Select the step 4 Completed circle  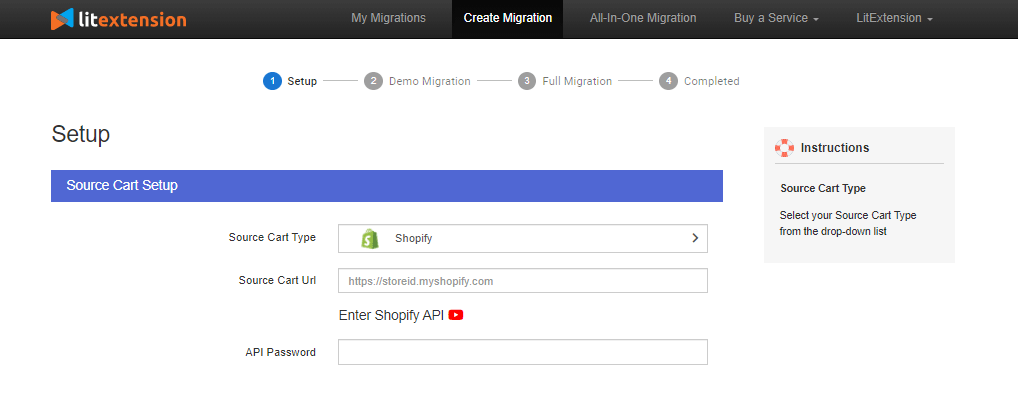point(668,81)
